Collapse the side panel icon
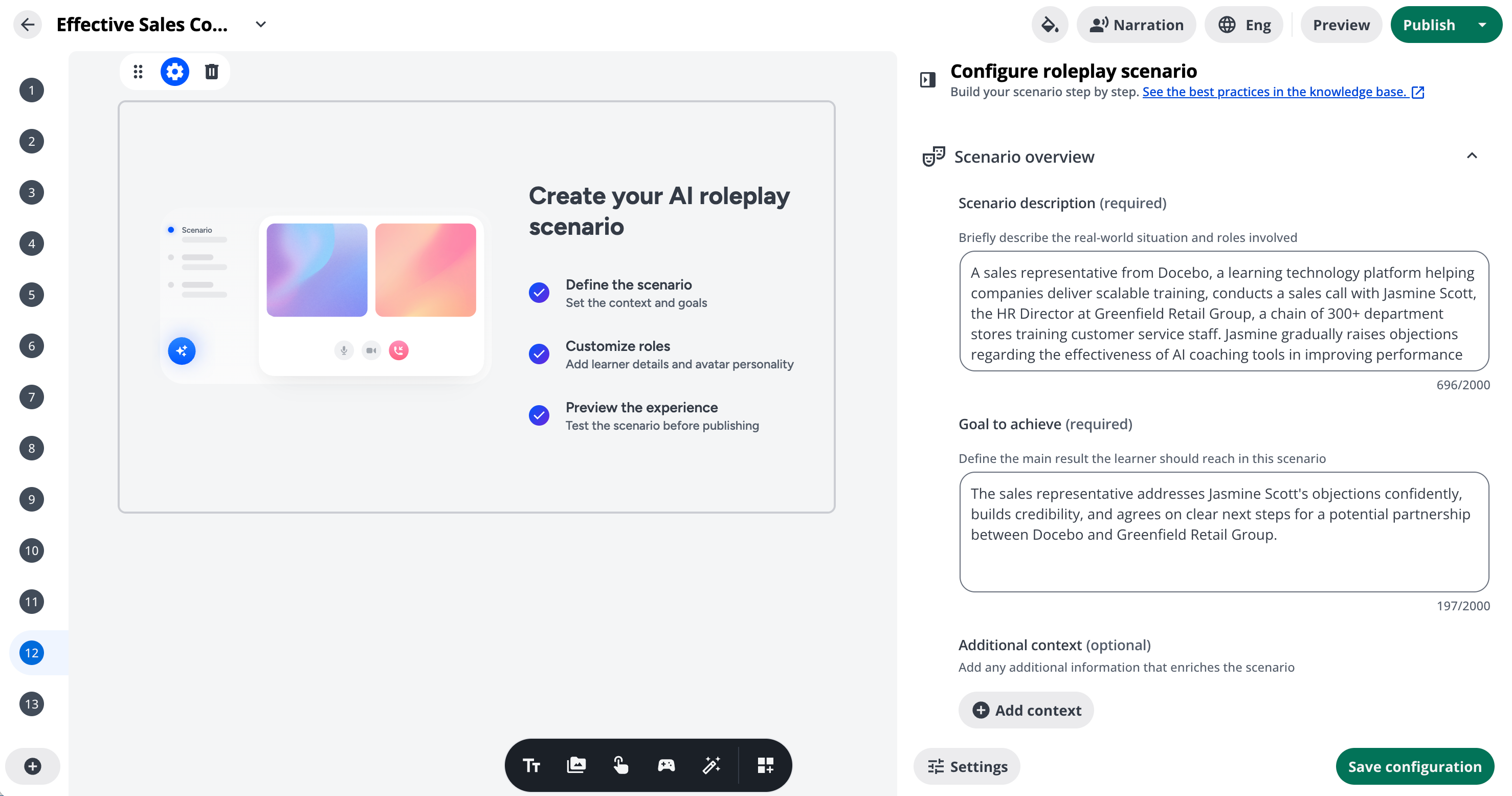 pos(928,80)
